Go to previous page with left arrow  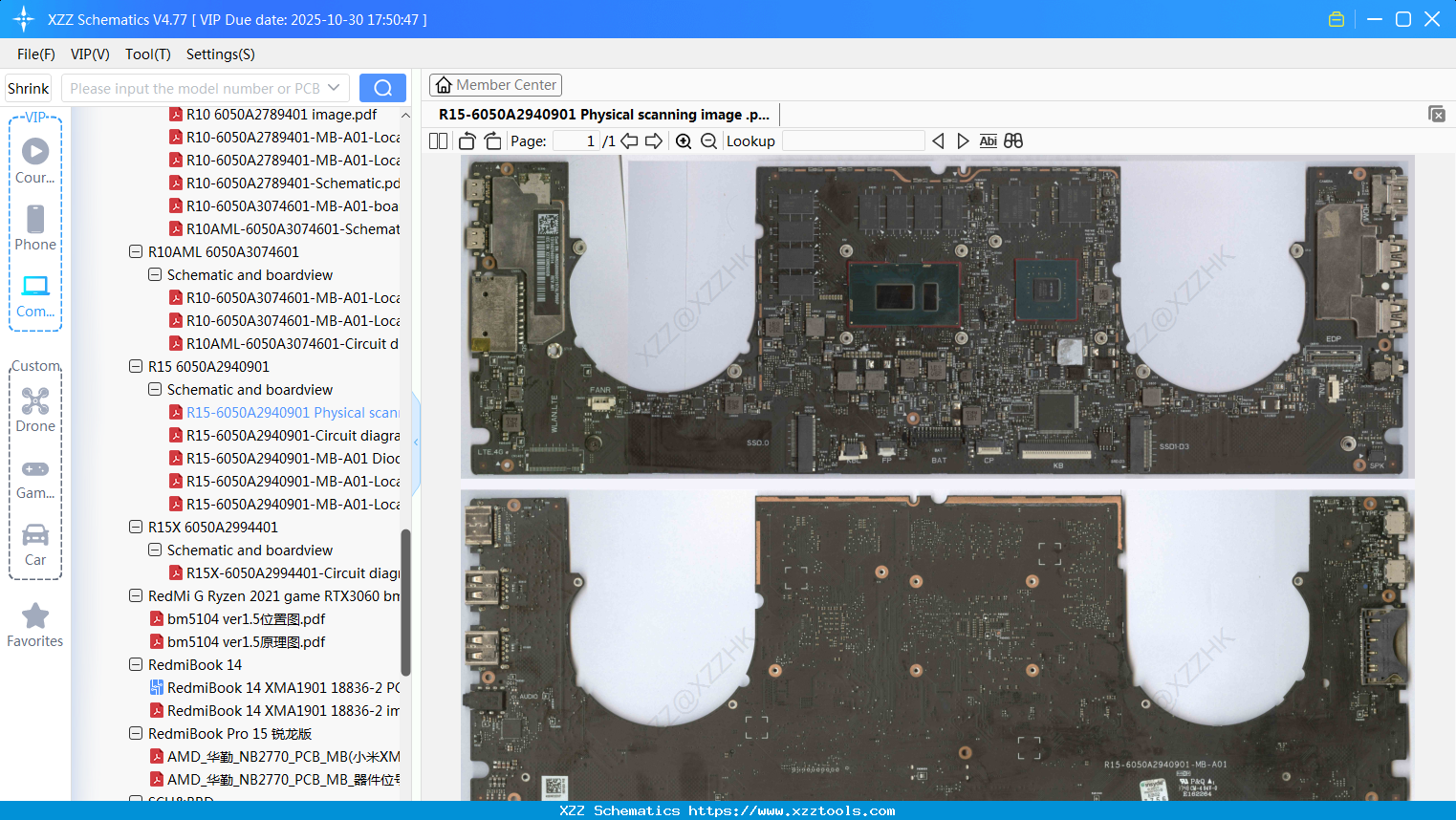tap(629, 141)
